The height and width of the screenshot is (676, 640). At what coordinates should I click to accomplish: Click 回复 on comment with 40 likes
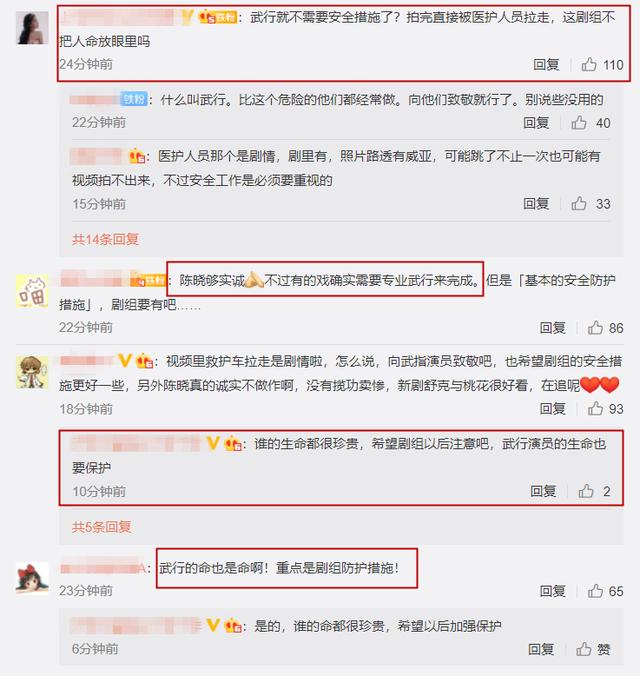[x=536, y=123]
